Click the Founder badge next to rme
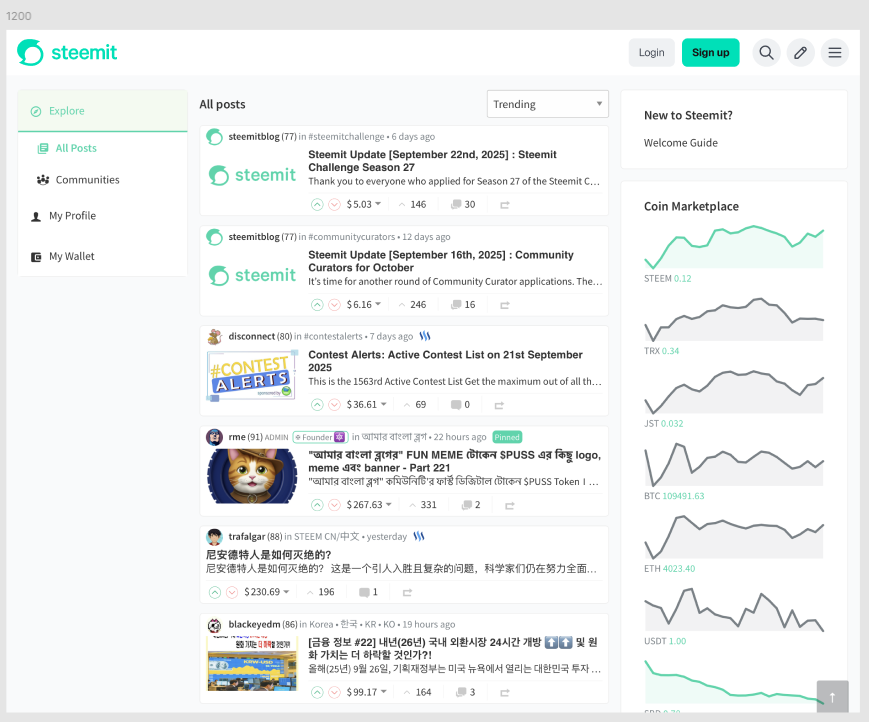This screenshot has width=869, height=722. (x=320, y=437)
